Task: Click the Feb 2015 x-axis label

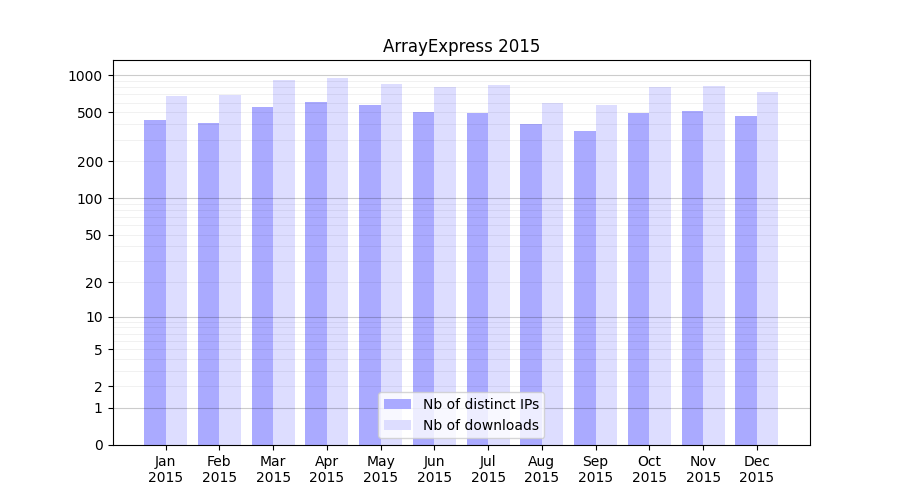Action: pos(219,469)
